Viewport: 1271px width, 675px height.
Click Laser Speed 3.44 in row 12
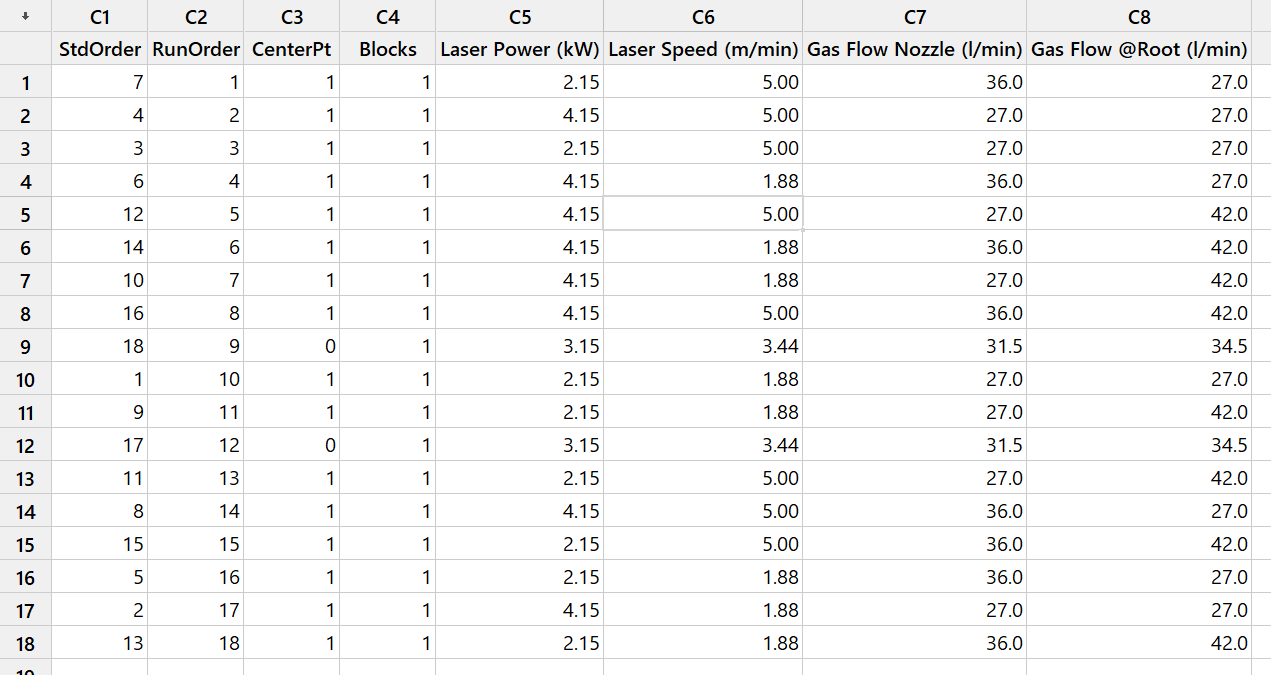(703, 445)
